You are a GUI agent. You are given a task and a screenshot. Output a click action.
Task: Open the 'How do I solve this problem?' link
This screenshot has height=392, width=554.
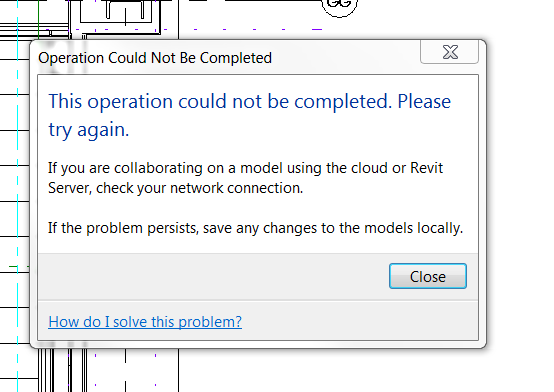145,322
